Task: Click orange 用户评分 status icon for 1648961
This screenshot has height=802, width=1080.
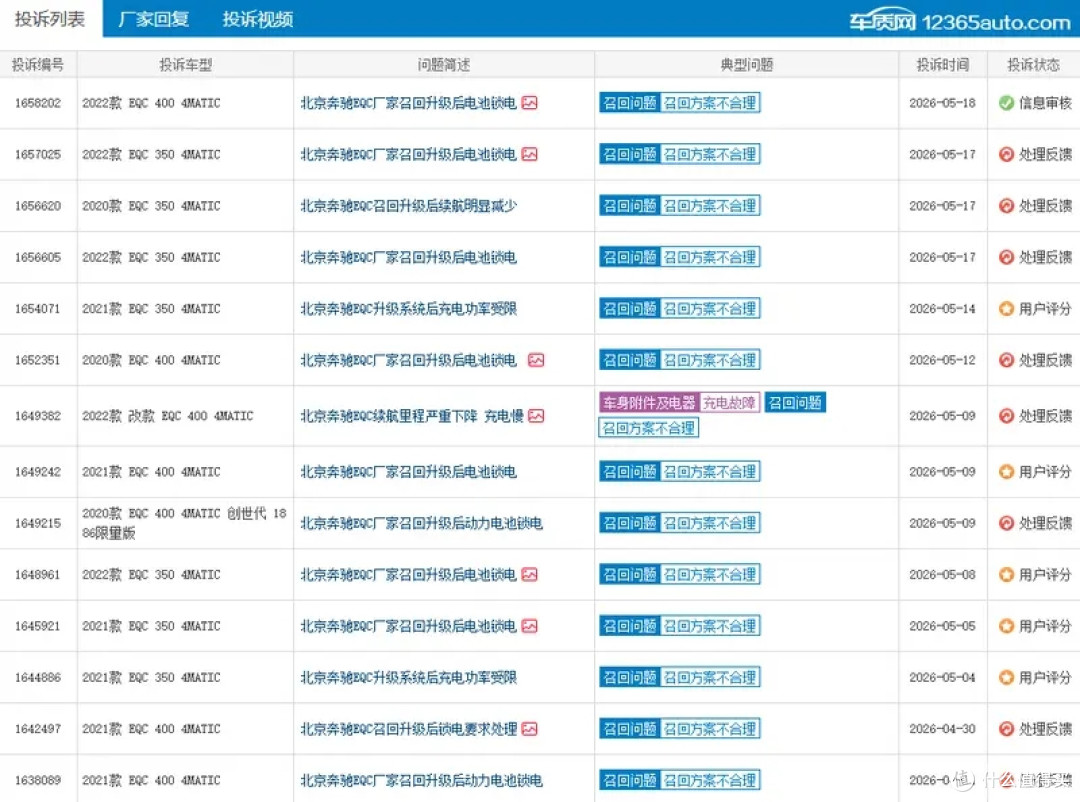Action: [1006, 574]
